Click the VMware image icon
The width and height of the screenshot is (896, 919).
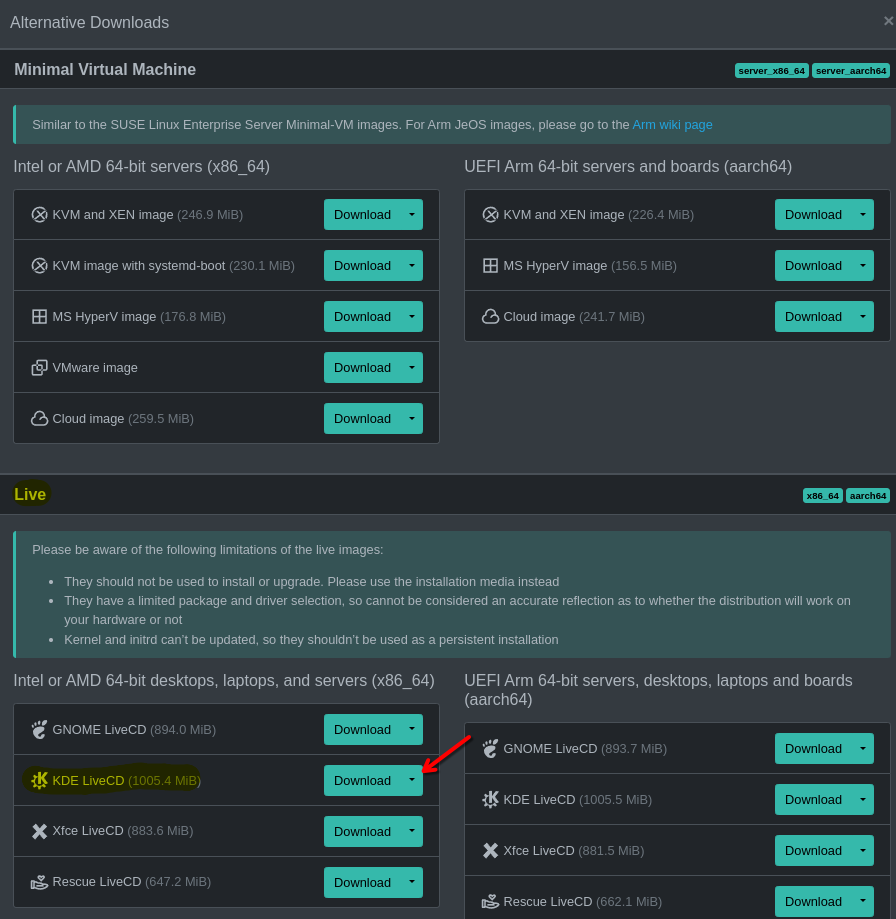(x=39, y=367)
